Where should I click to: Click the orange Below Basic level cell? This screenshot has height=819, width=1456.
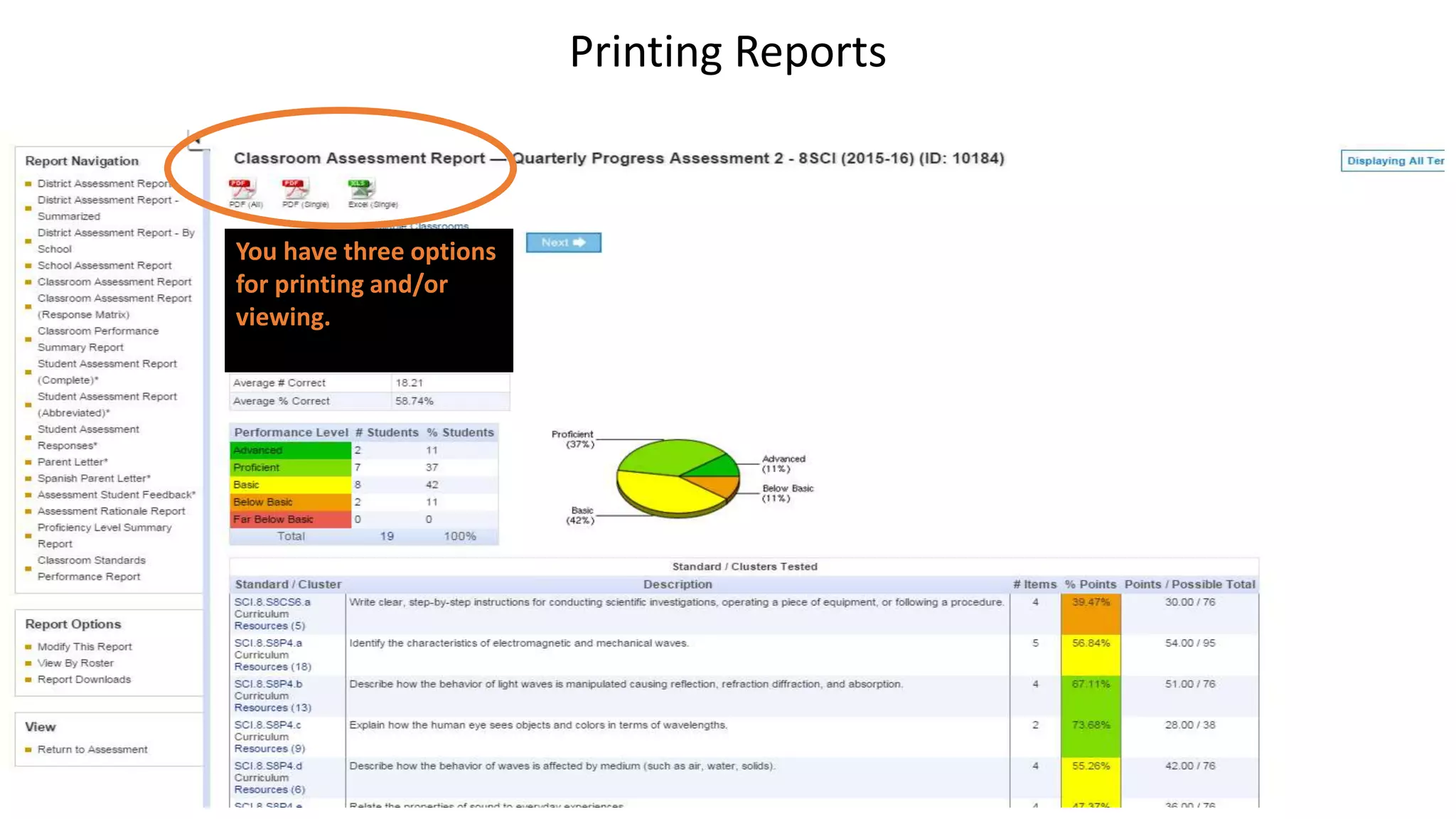[x=290, y=502]
